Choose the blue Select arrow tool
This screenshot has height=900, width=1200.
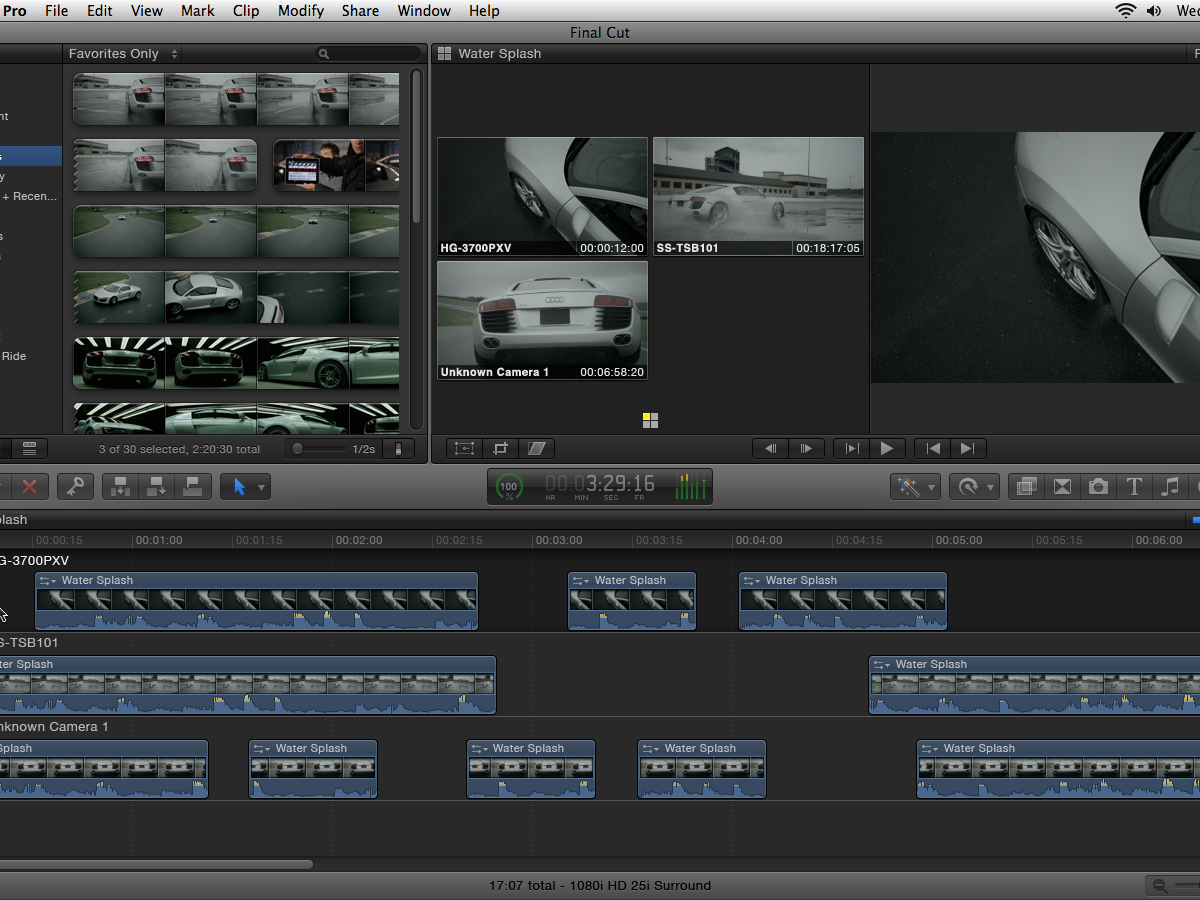(239, 487)
